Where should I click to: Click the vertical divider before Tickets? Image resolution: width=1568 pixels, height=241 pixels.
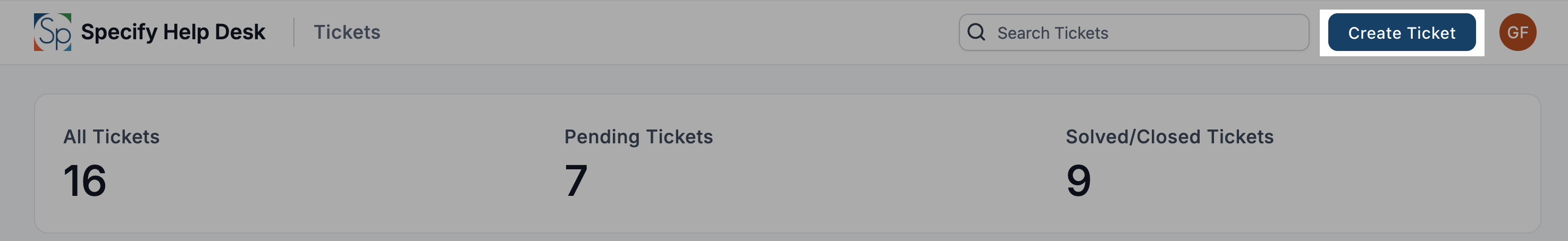[294, 32]
